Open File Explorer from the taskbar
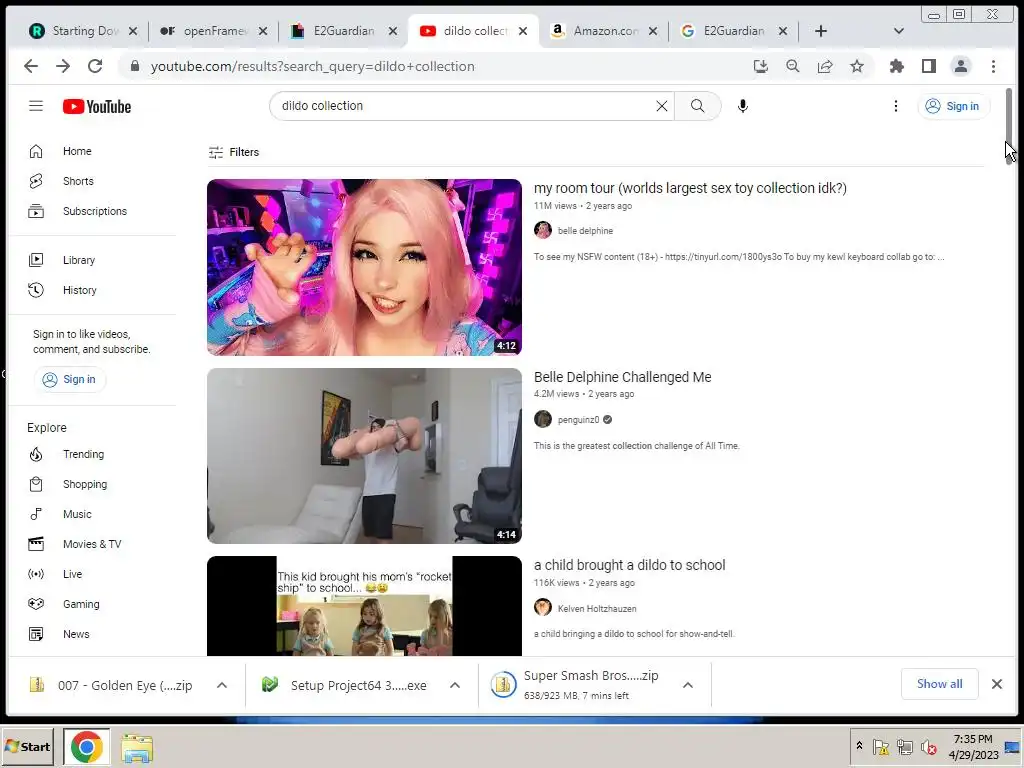Viewport: 1024px width, 768px height. tap(136, 748)
